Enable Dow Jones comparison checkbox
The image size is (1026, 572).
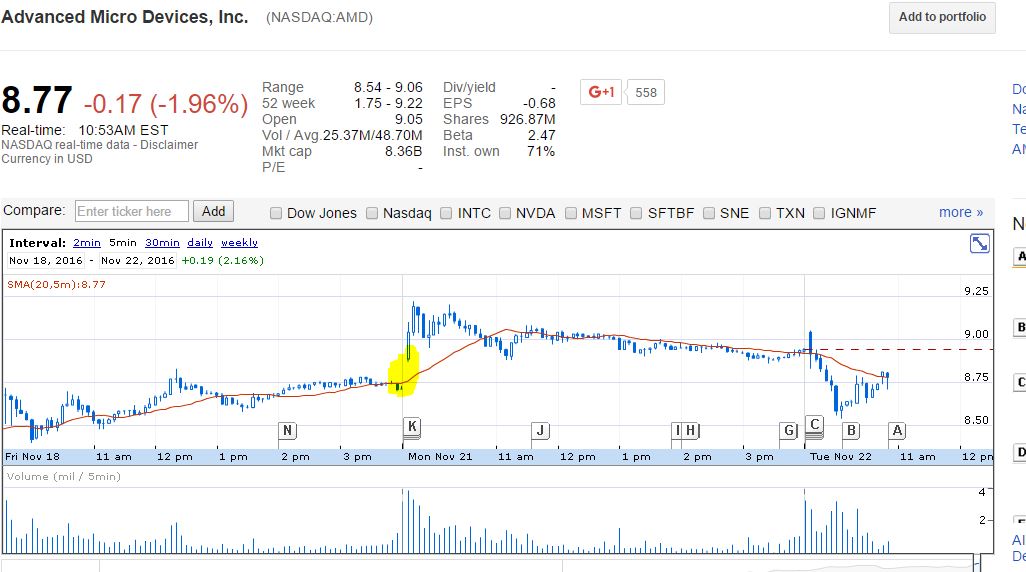[x=276, y=213]
